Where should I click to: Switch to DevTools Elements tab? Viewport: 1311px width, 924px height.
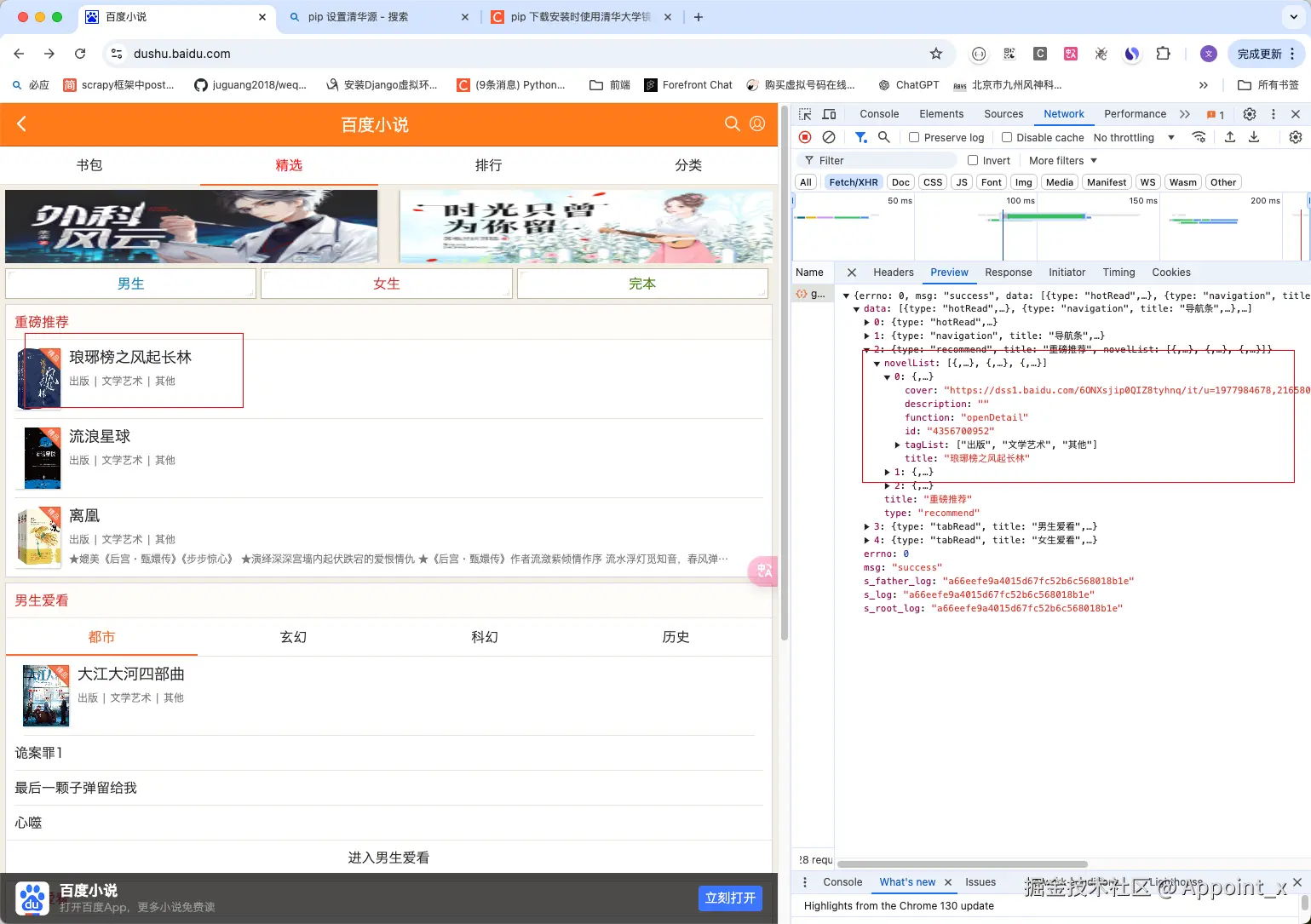tap(941, 114)
